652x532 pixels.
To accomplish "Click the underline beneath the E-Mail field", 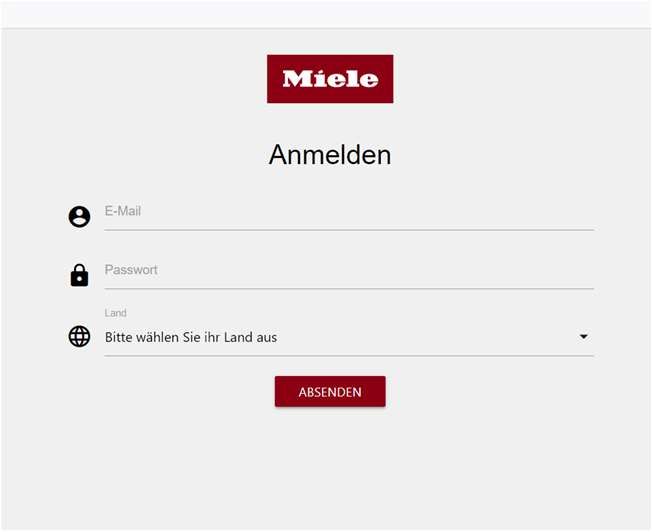I will coord(350,230).
